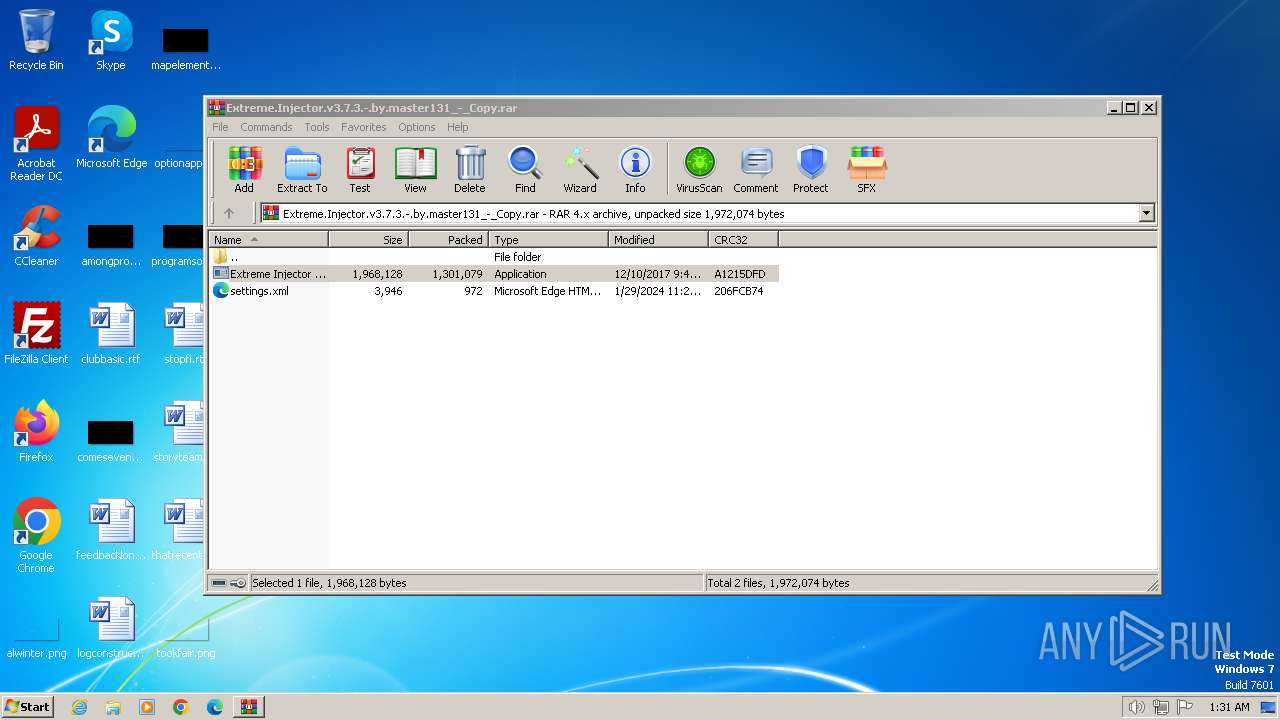1280x720 pixels.
Task: Open the Find magnifier tool
Action: [x=525, y=169]
